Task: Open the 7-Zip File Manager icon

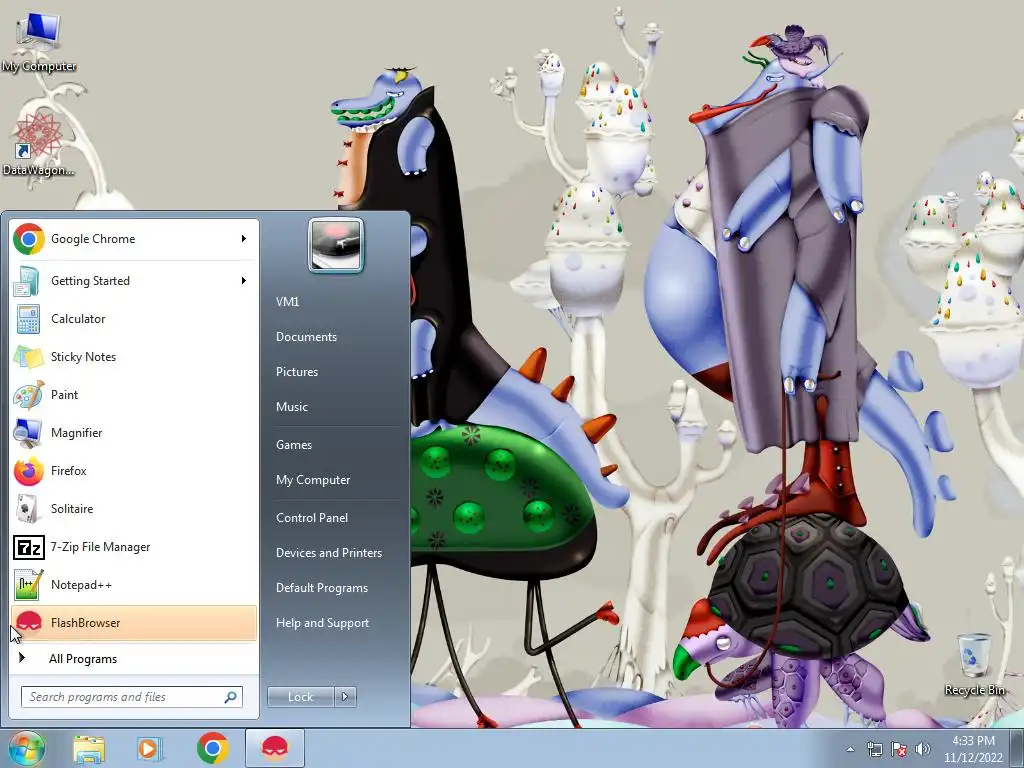Action: (x=29, y=547)
